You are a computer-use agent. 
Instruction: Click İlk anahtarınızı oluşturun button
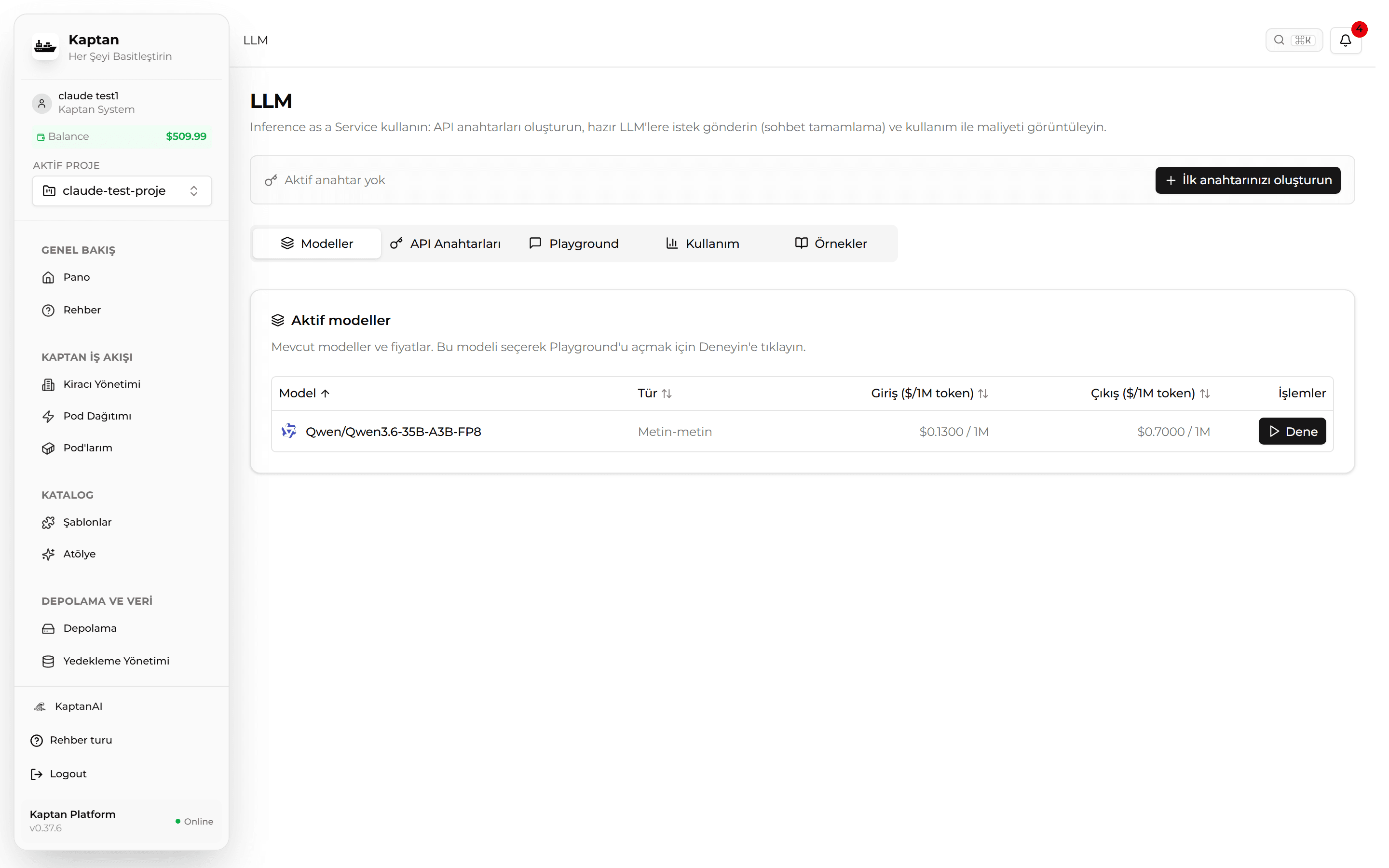1248,180
